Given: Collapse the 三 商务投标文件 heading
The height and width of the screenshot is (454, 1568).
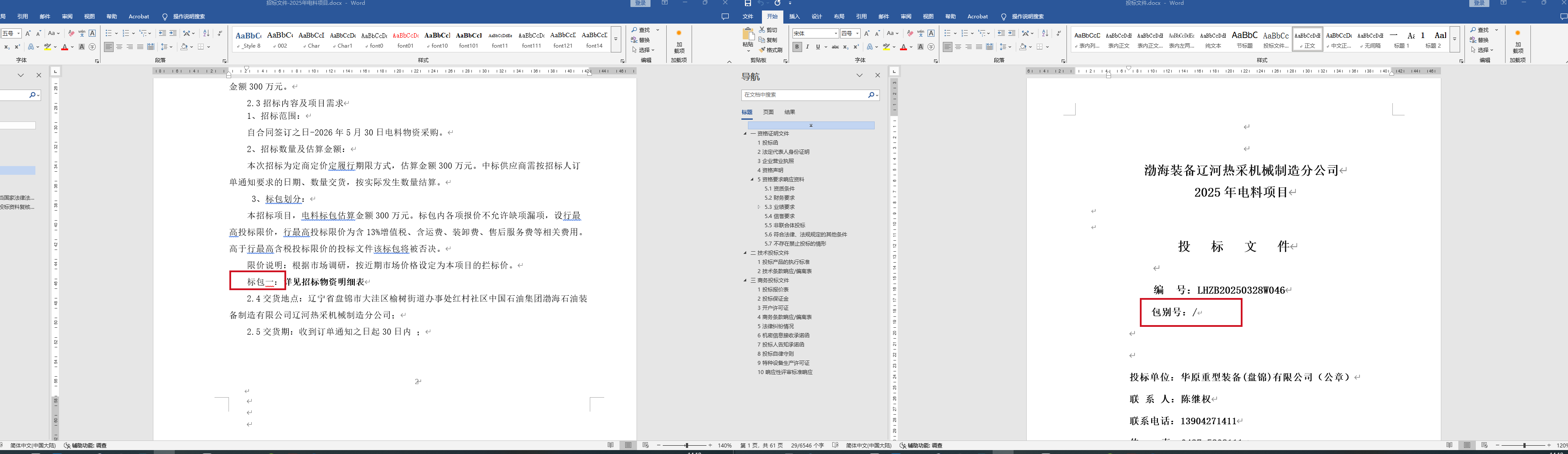Looking at the screenshot, I should coord(745,281).
